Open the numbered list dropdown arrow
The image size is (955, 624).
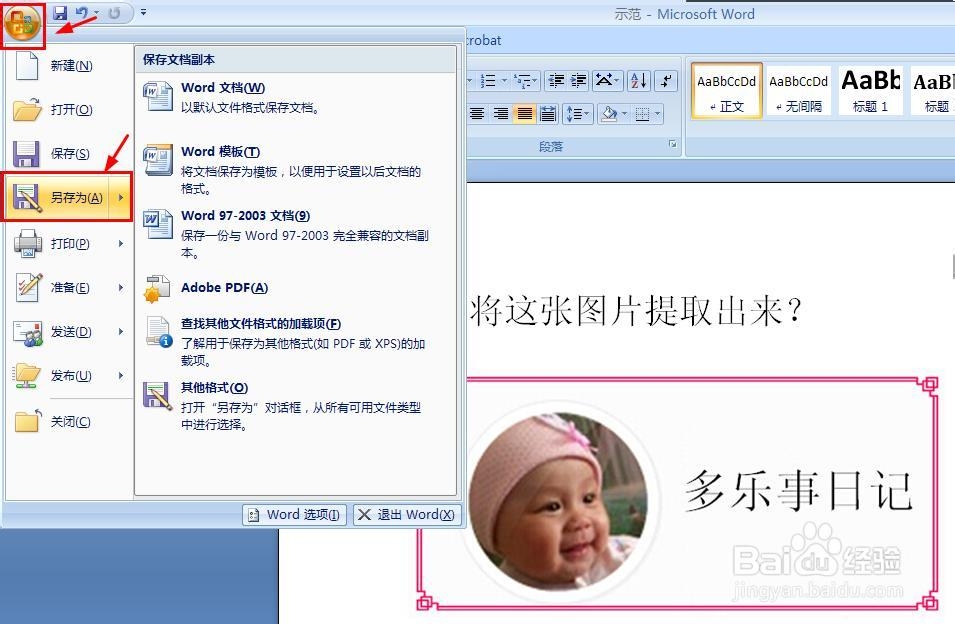tap(504, 81)
